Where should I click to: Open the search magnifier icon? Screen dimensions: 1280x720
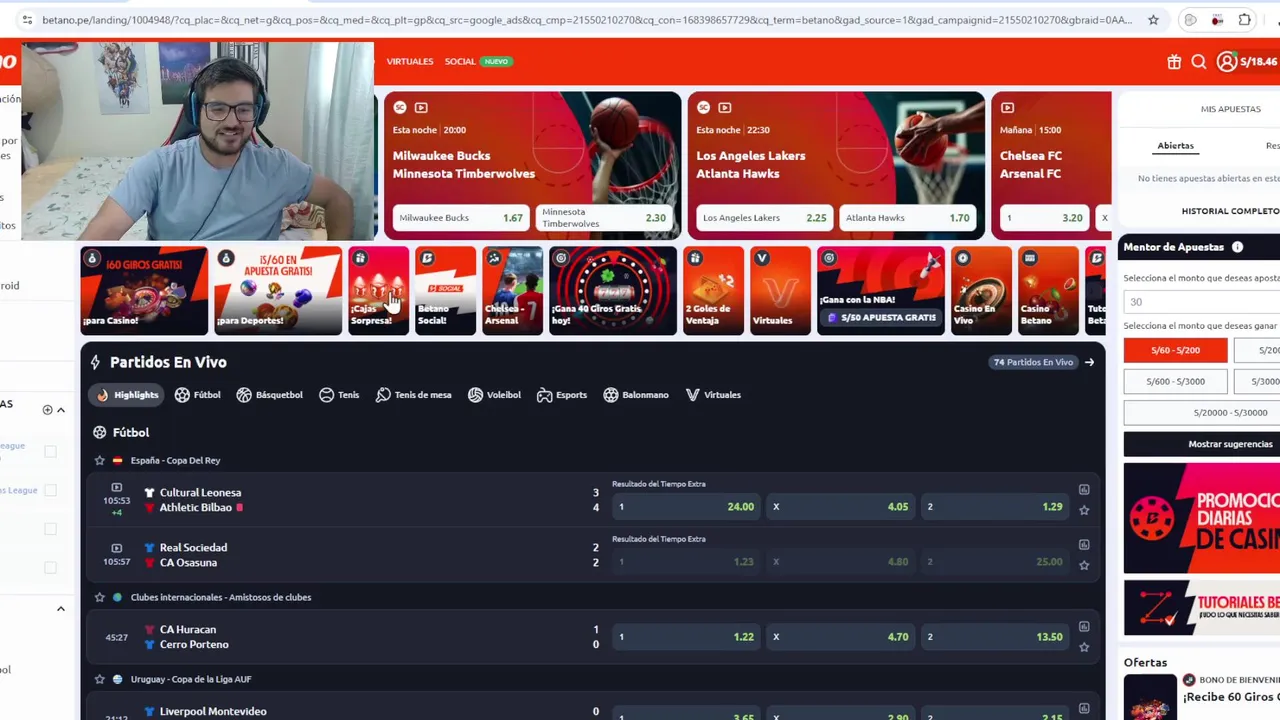click(x=1198, y=62)
